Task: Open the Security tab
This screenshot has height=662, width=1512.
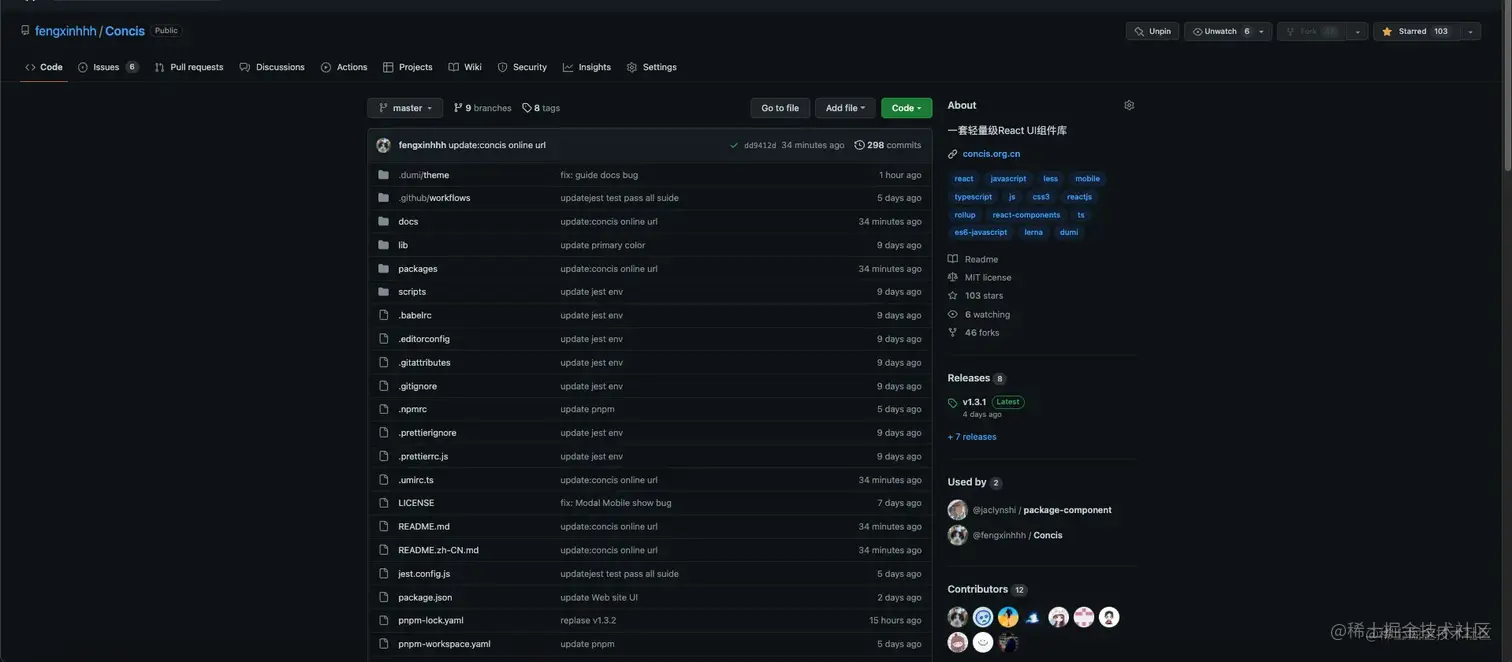Action: coord(522,67)
